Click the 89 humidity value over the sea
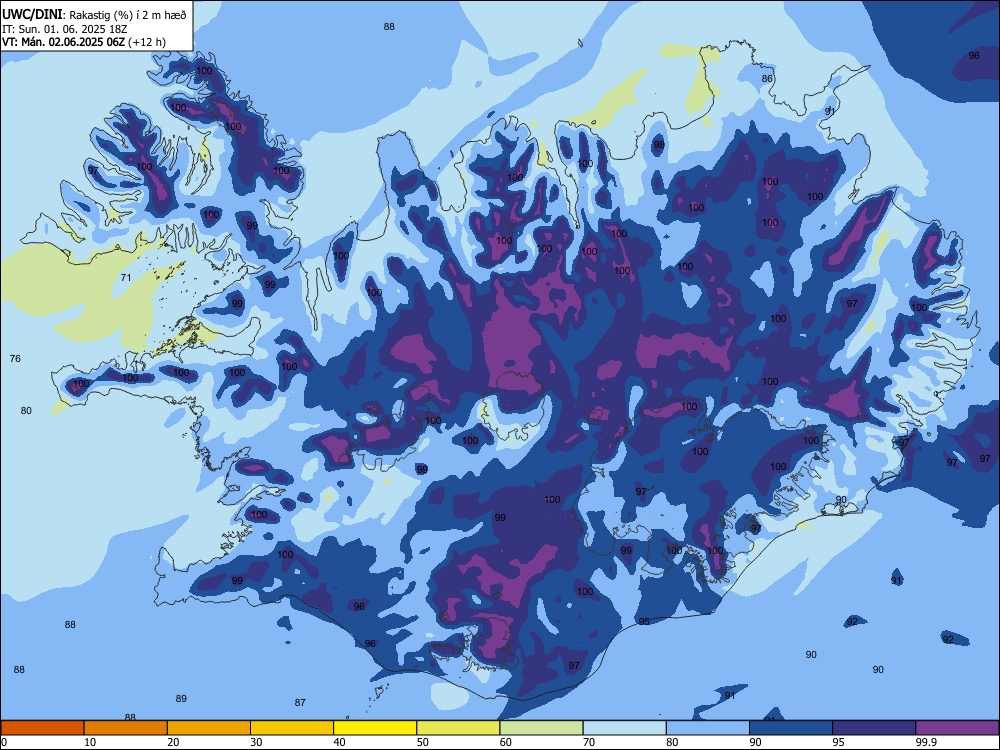This screenshot has width=1000, height=750. pos(181,698)
